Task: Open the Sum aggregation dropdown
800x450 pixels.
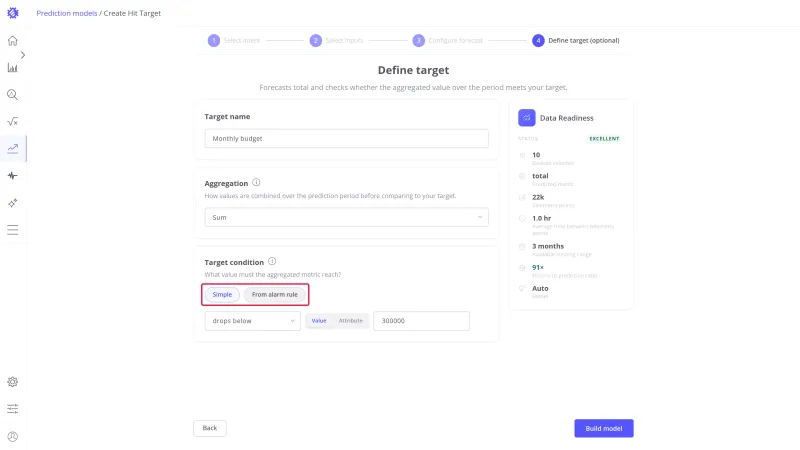Action: 346,217
